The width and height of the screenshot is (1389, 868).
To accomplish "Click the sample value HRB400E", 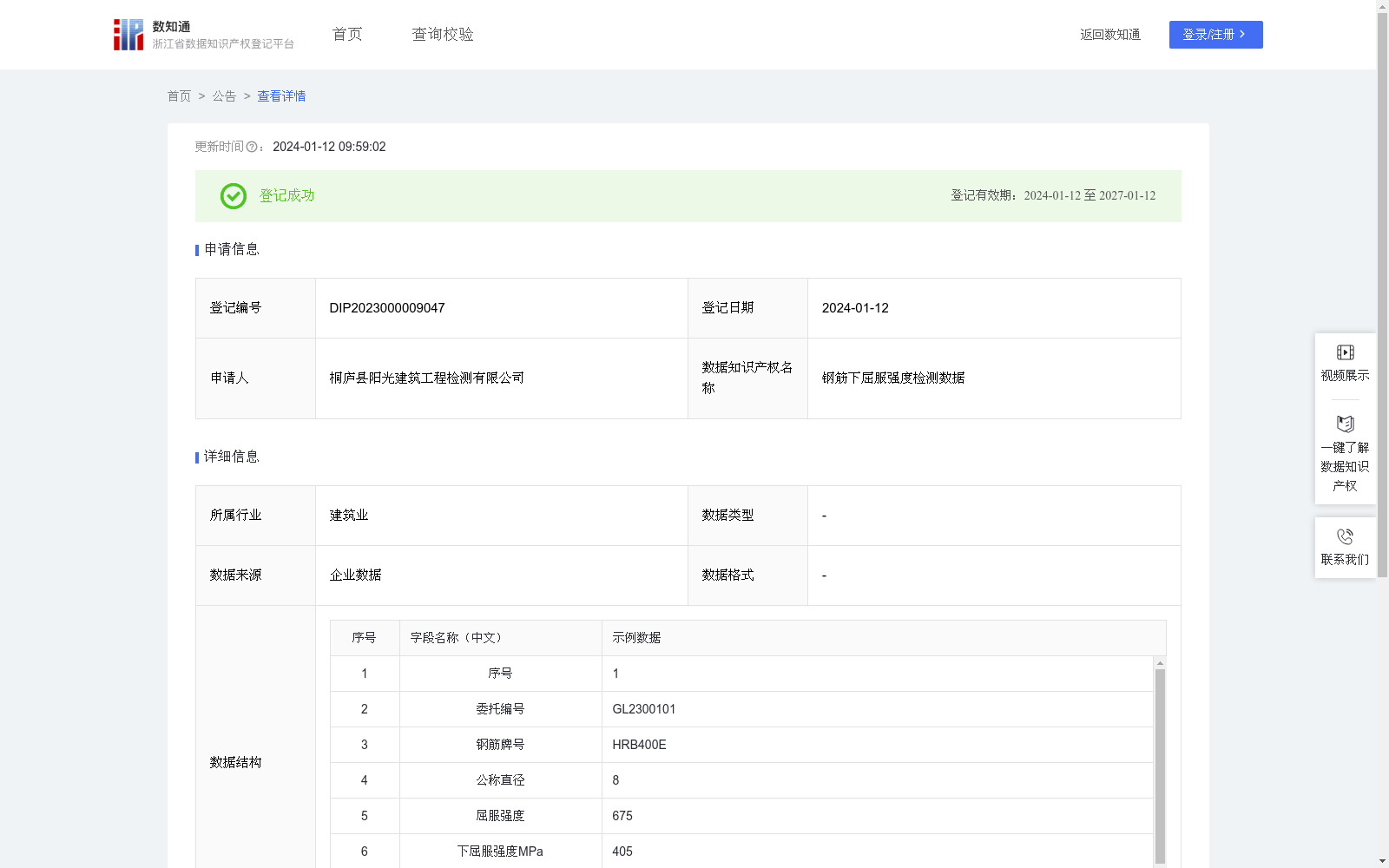I will (x=639, y=745).
